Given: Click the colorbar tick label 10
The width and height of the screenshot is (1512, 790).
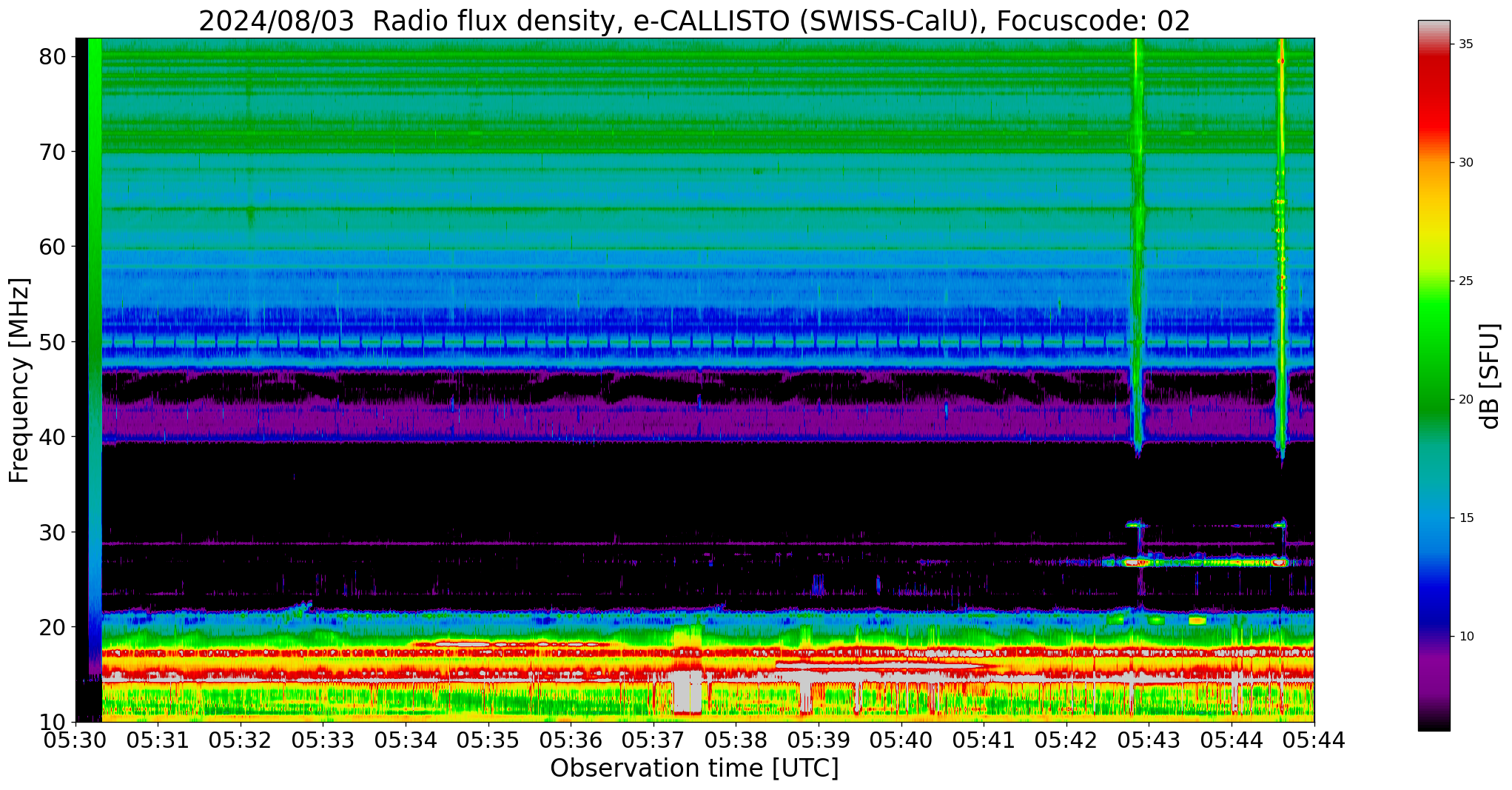Looking at the screenshot, I should point(1466,637).
